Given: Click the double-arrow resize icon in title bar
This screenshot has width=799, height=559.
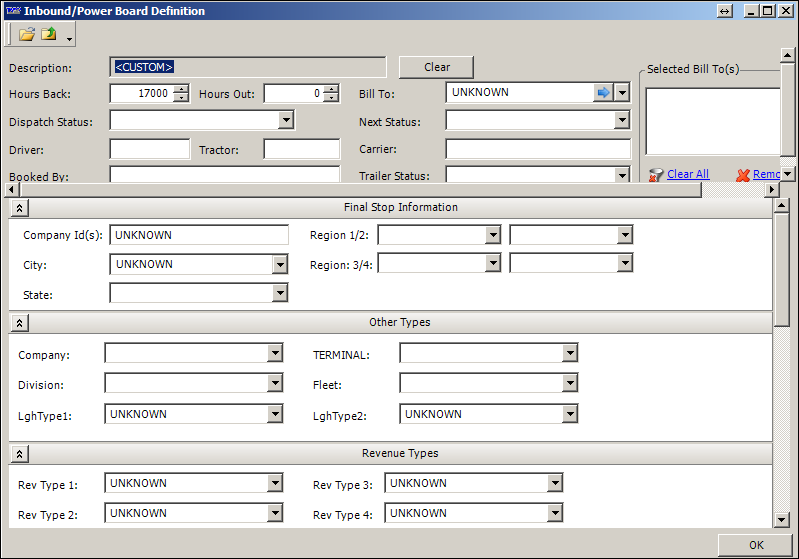Looking at the screenshot, I should pyautogui.click(x=725, y=11).
